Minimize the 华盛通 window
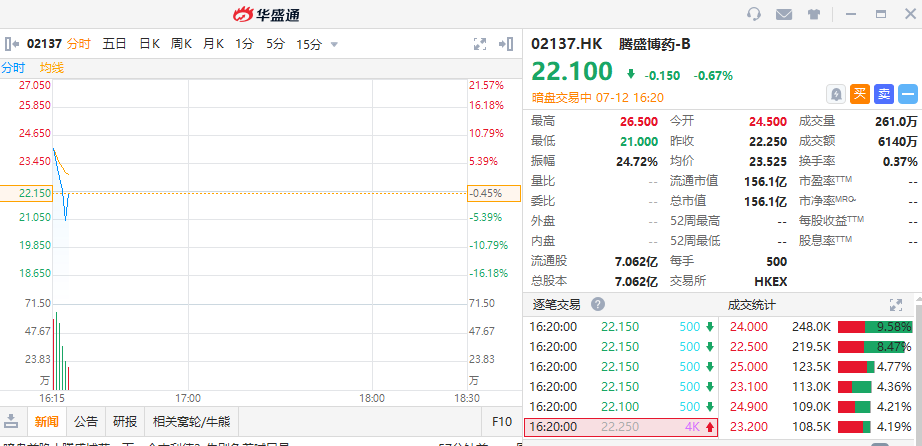The width and height of the screenshot is (922, 446). coord(850,14)
